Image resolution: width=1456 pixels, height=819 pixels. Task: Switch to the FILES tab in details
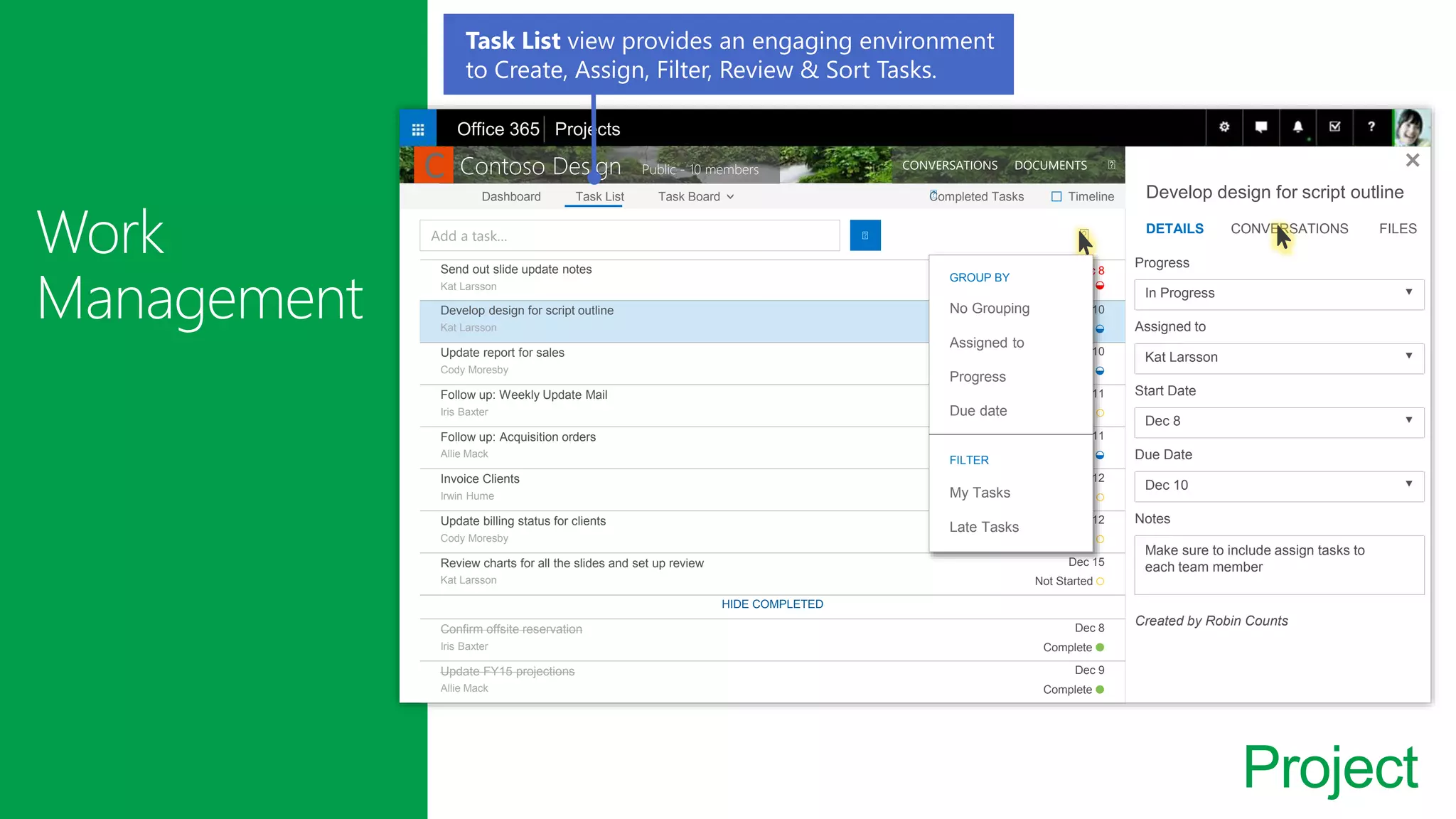(1398, 229)
